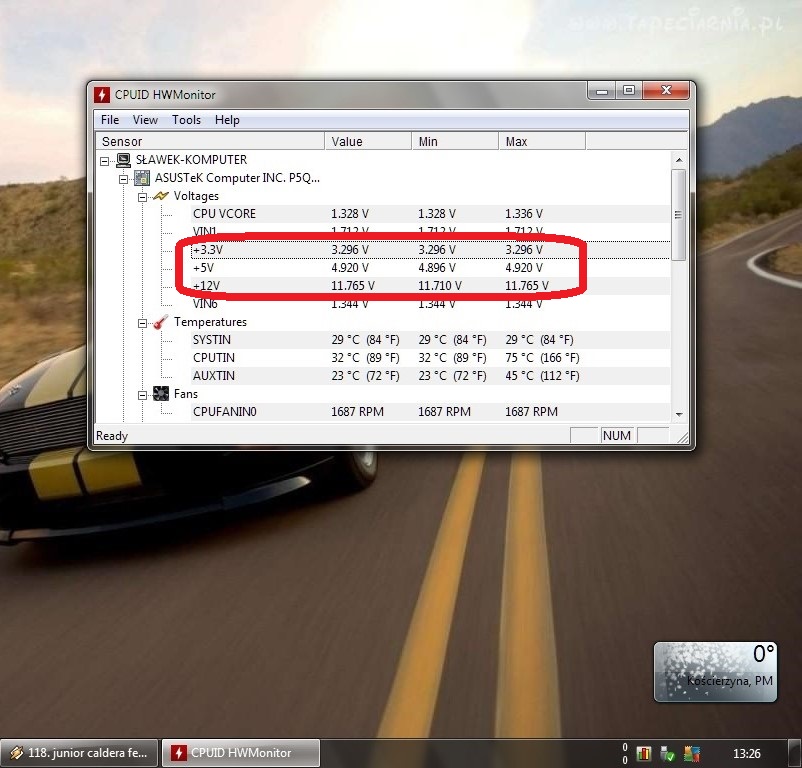Switch to the junior caldera taskbar item
802x768 pixels.
pos(80,753)
